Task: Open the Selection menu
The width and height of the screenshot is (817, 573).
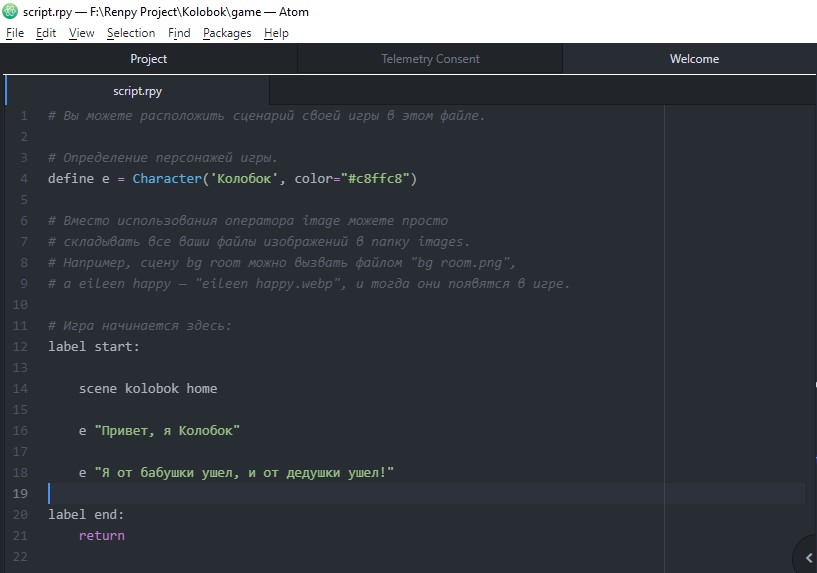Action: pos(131,33)
